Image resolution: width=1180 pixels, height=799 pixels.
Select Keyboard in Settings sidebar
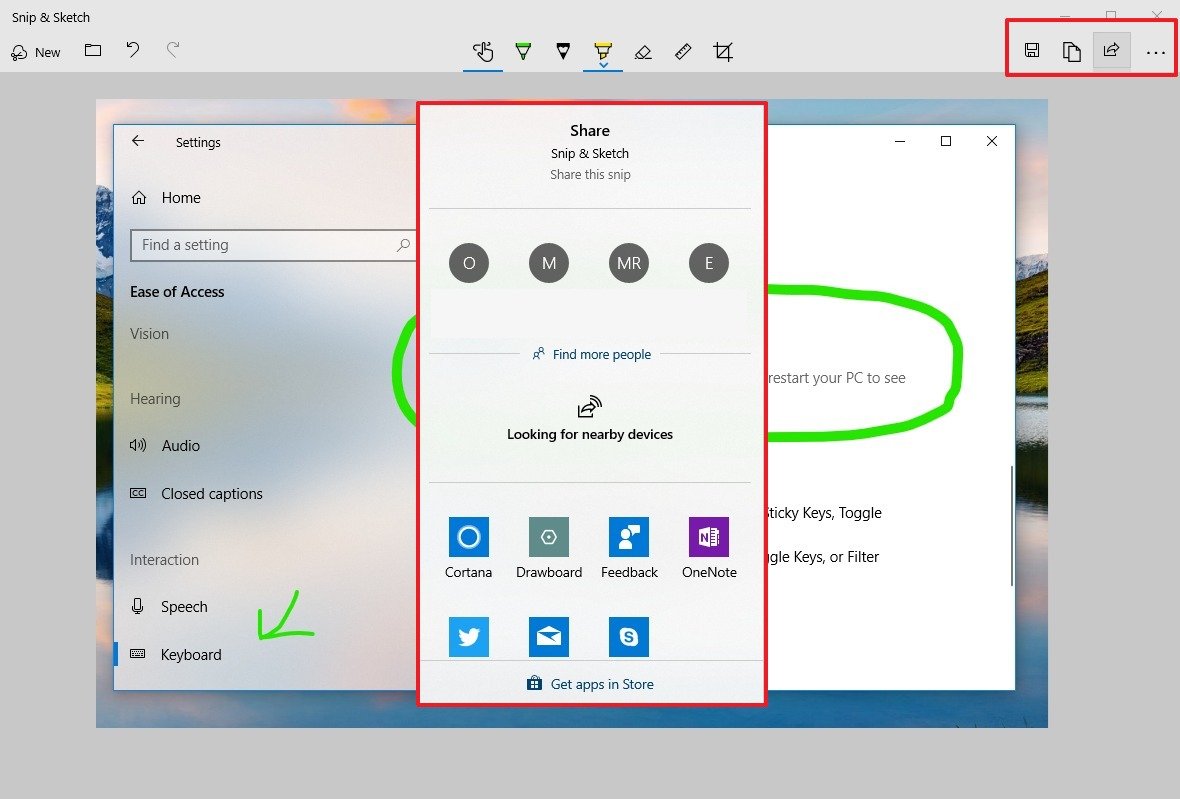(x=175, y=655)
